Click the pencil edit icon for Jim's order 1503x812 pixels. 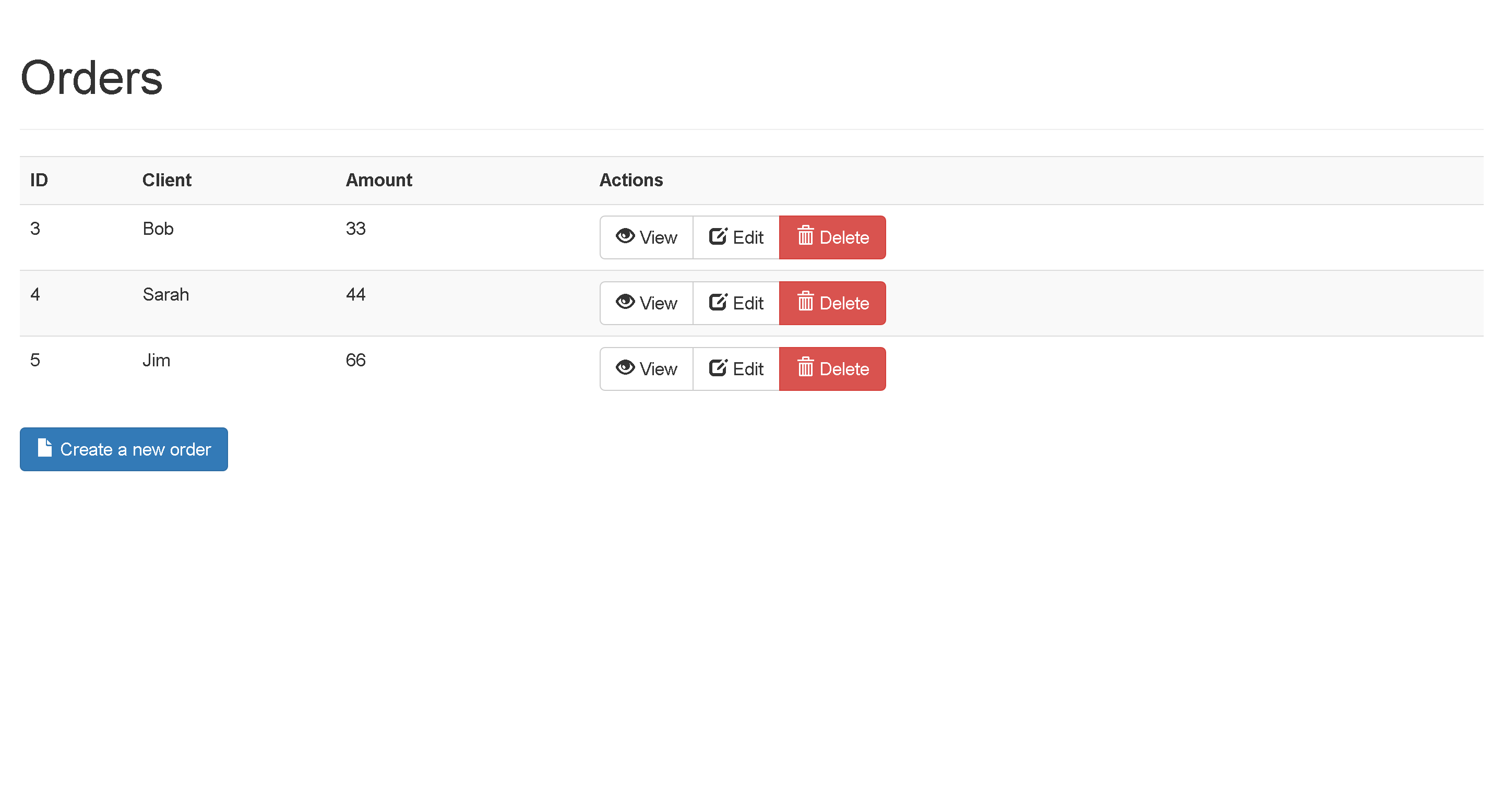tap(718, 368)
